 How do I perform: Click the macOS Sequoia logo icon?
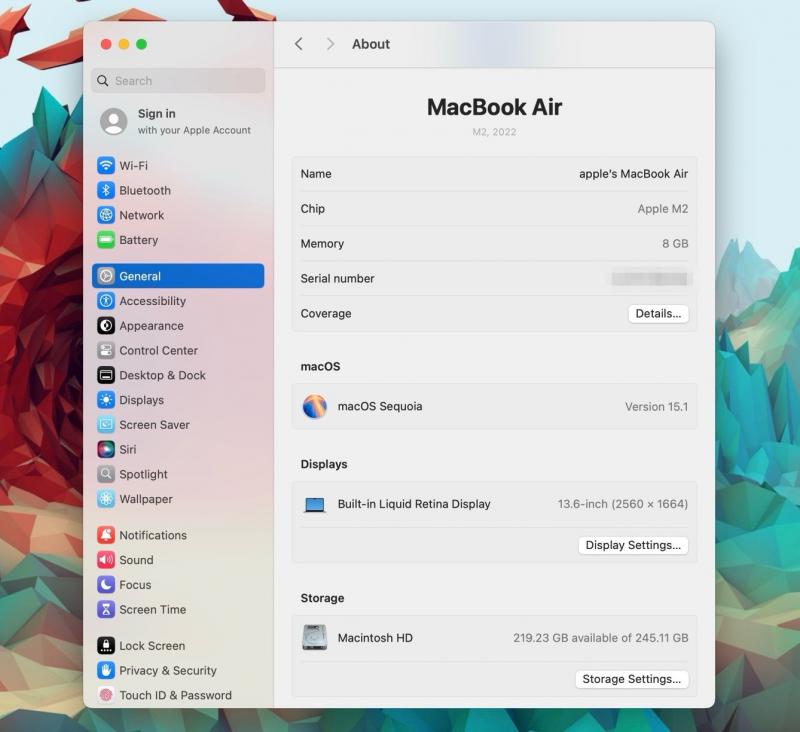tap(315, 407)
